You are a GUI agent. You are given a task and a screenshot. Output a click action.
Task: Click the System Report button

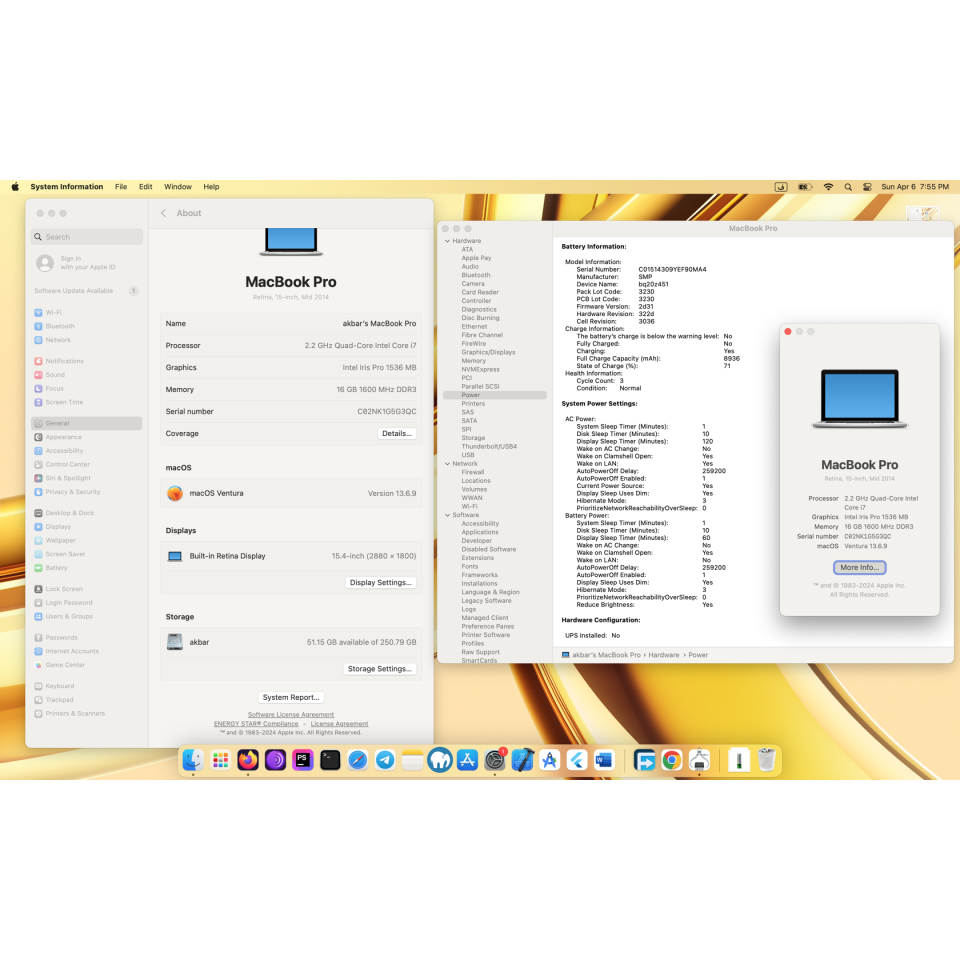click(x=291, y=697)
